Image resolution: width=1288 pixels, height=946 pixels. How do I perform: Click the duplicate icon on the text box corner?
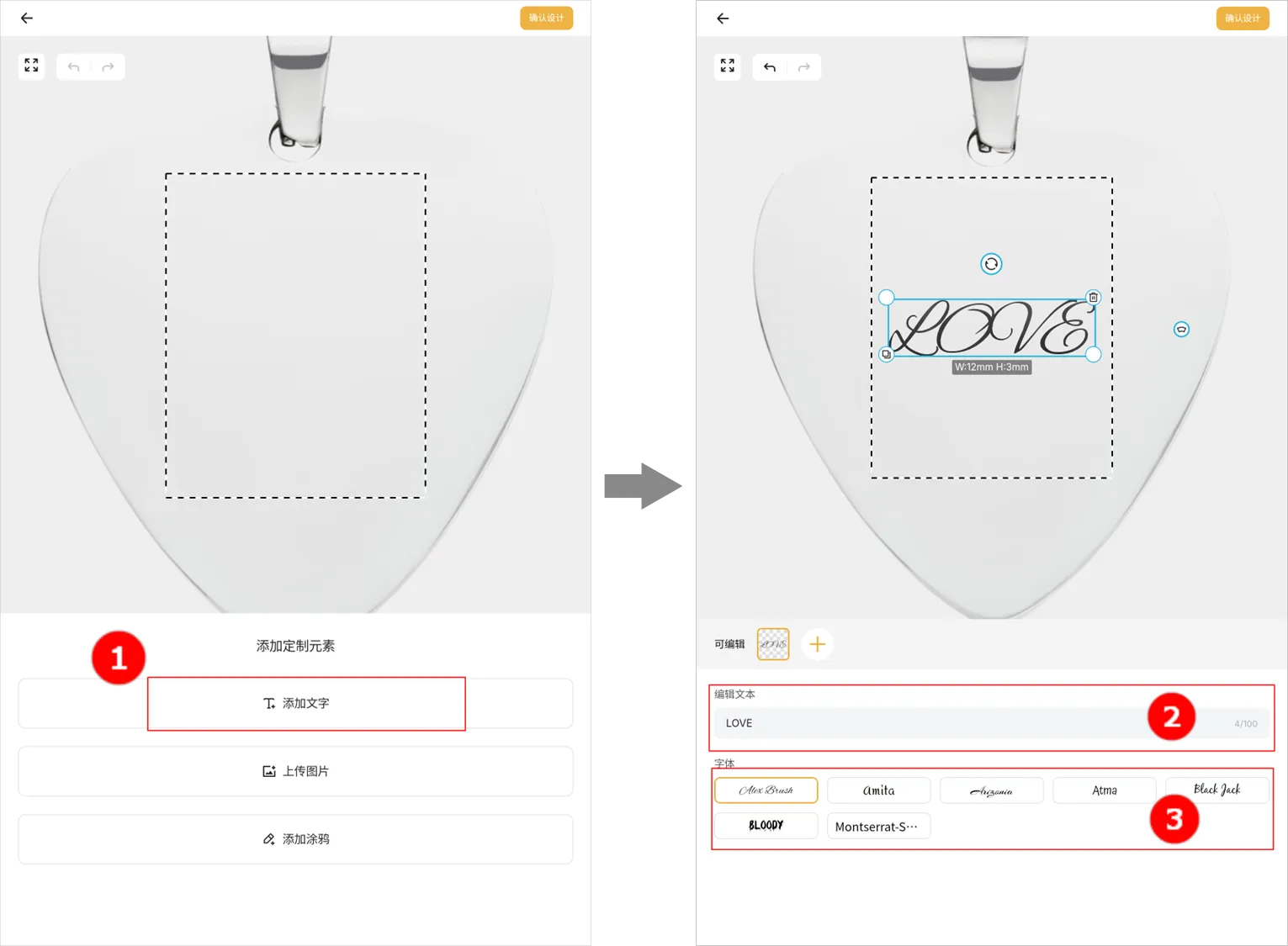tap(886, 355)
